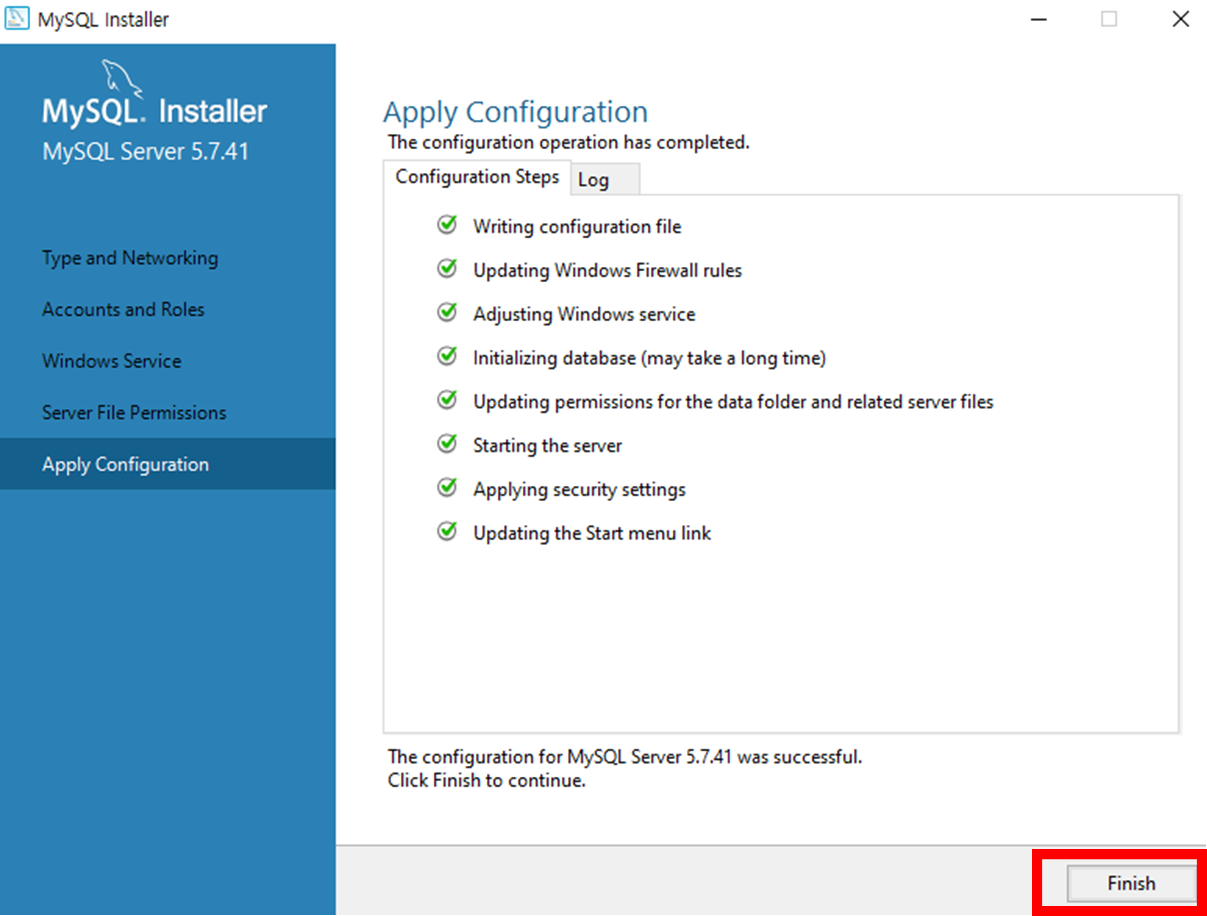Viewport: 1207px width, 916px height.
Task: Select Apply Configuration in sidebar
Action: (168, 464)
